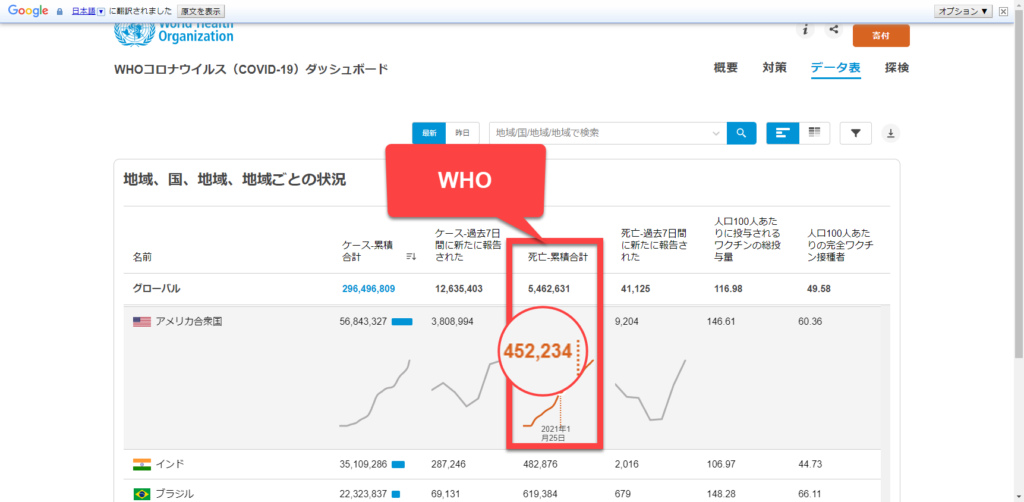The width and height of the screenshot is (1024, 502).
Task: Switch to table grid view
Action: click(814, 132)
